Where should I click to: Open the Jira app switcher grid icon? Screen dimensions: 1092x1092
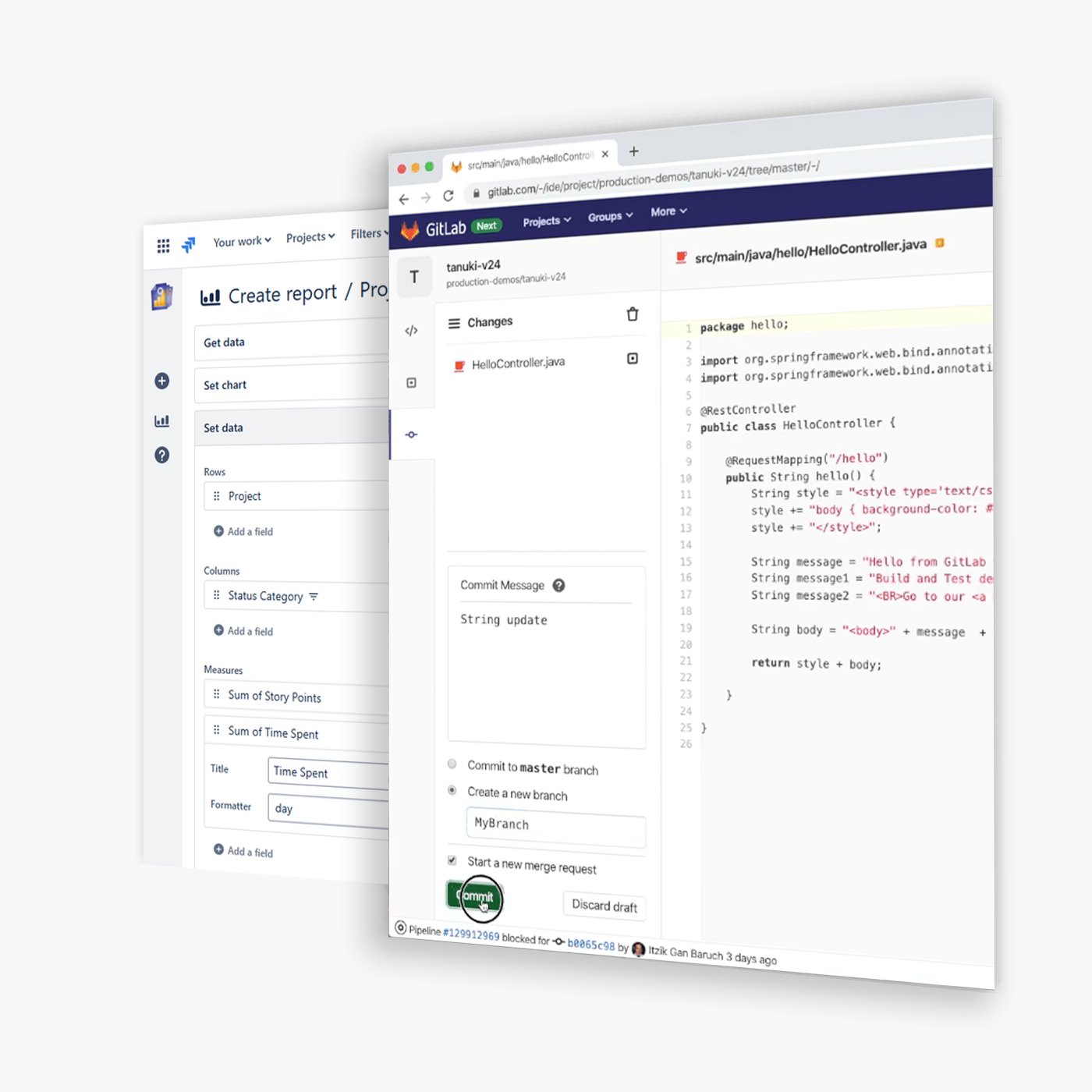163,246
